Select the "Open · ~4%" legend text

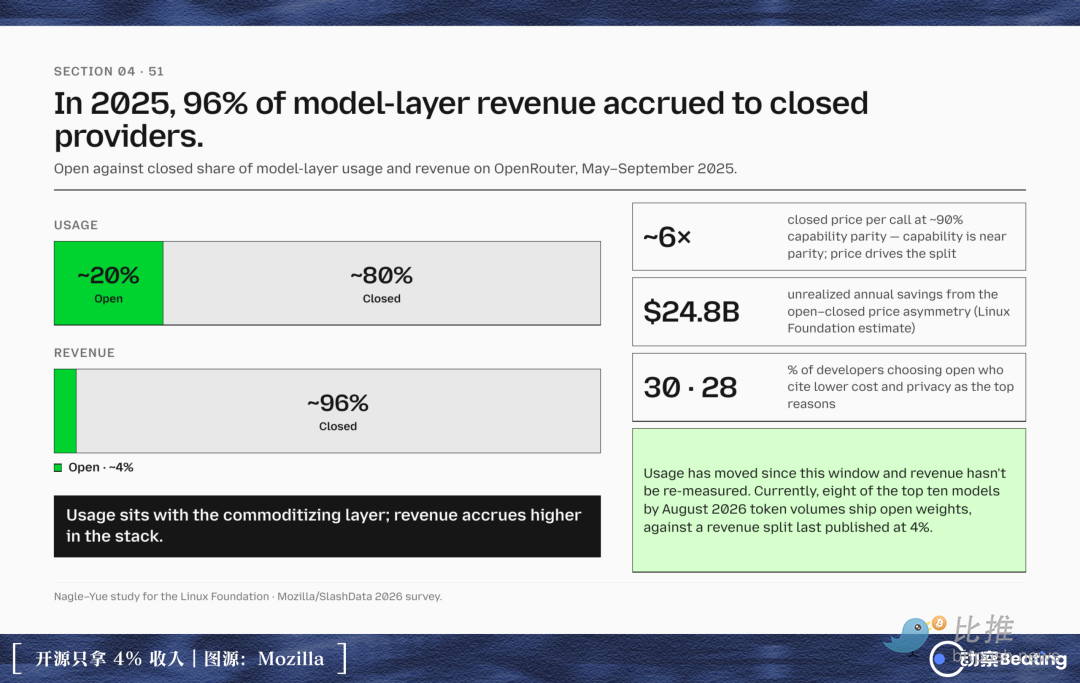[x=101, y=467]
